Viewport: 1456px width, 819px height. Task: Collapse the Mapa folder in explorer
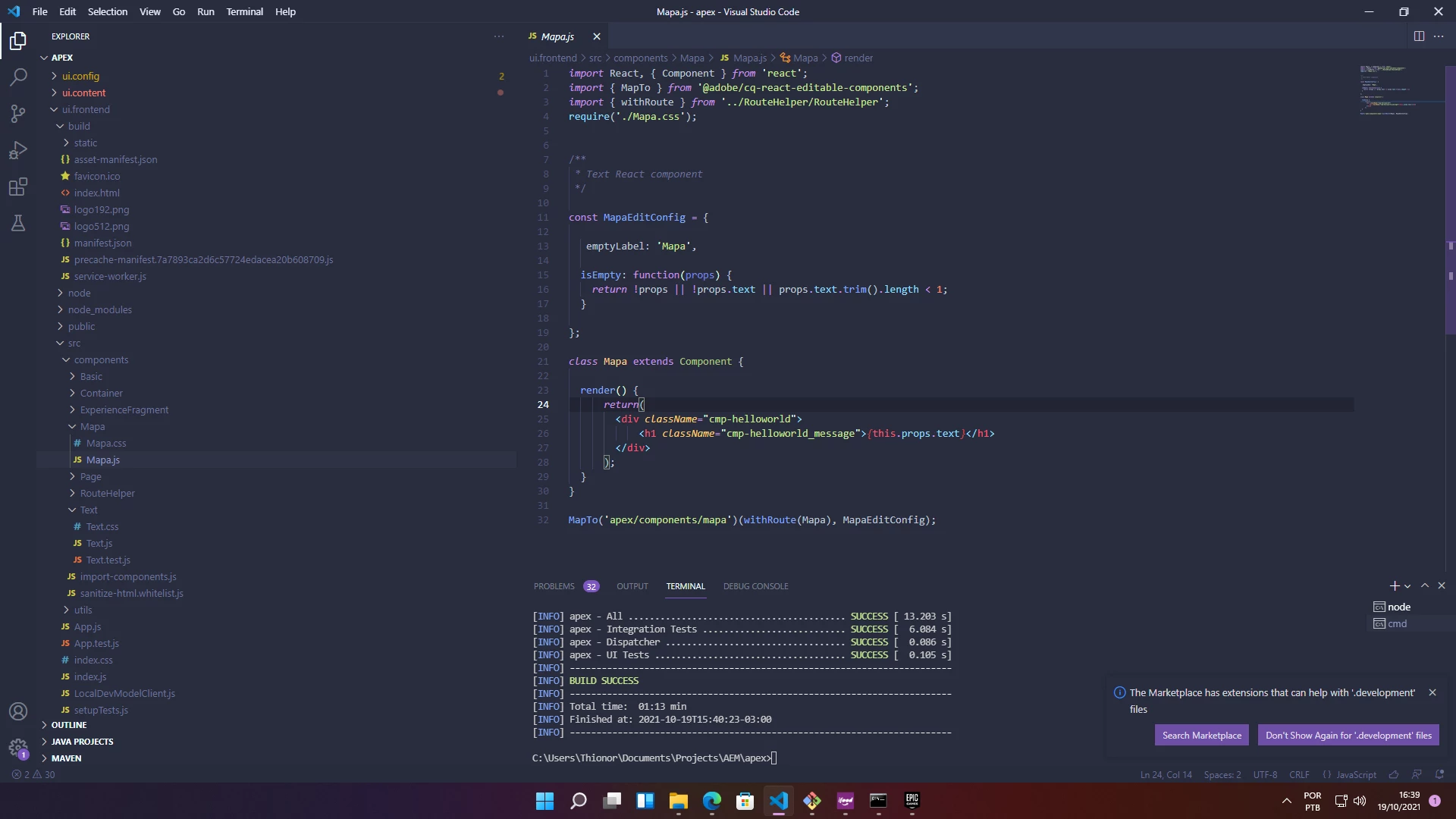[x=92, y=426]
